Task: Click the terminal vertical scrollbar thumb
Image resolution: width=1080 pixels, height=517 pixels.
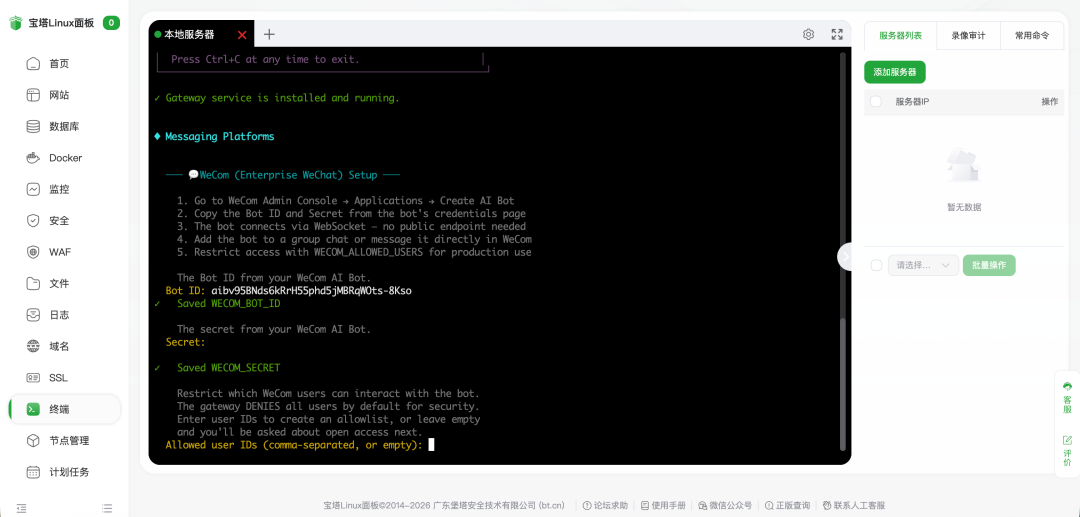Action: tap(842, 384)
